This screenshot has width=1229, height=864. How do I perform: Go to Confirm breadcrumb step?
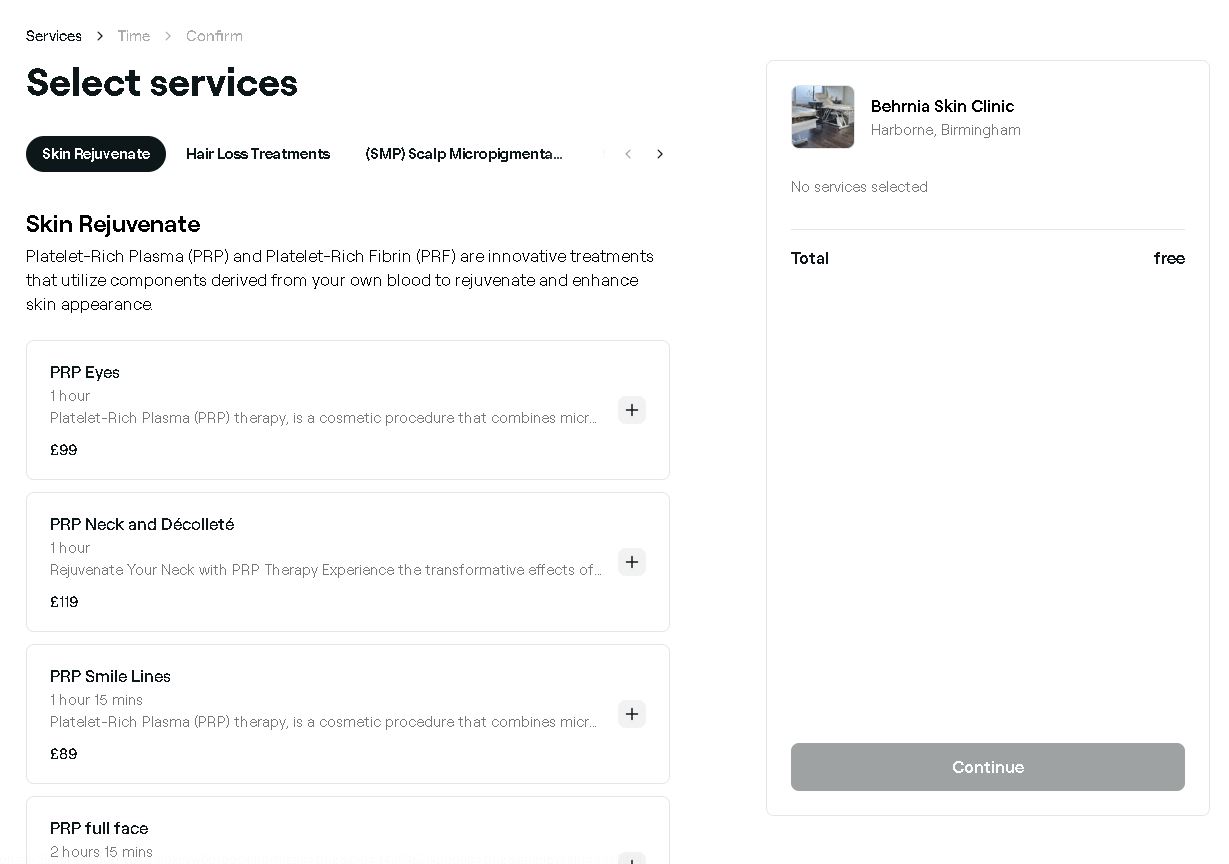tap(214, 36)
